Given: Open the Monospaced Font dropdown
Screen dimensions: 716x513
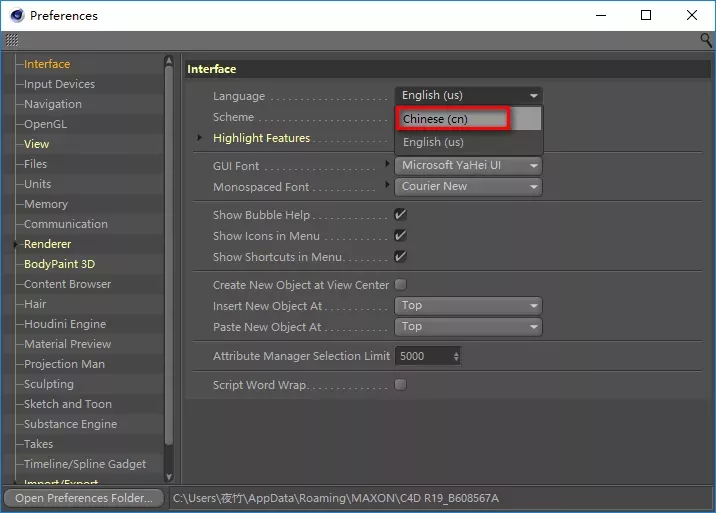Looking at the screenshot, I should click(x=468, y=187).
